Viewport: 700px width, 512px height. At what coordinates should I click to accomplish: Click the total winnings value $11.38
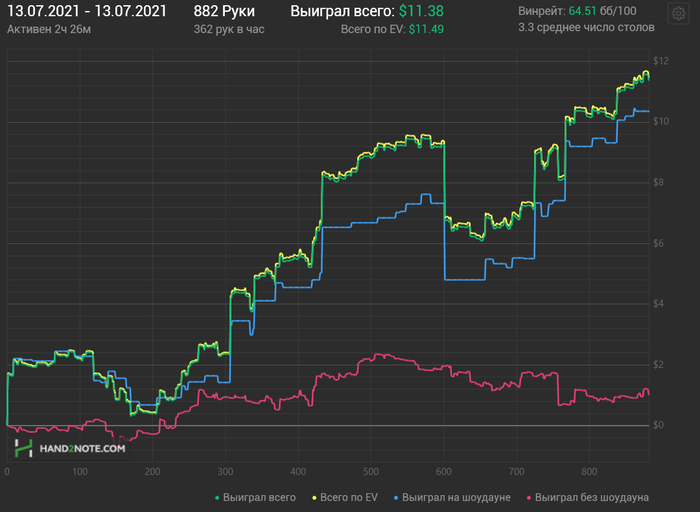click(x=421, y=11)
